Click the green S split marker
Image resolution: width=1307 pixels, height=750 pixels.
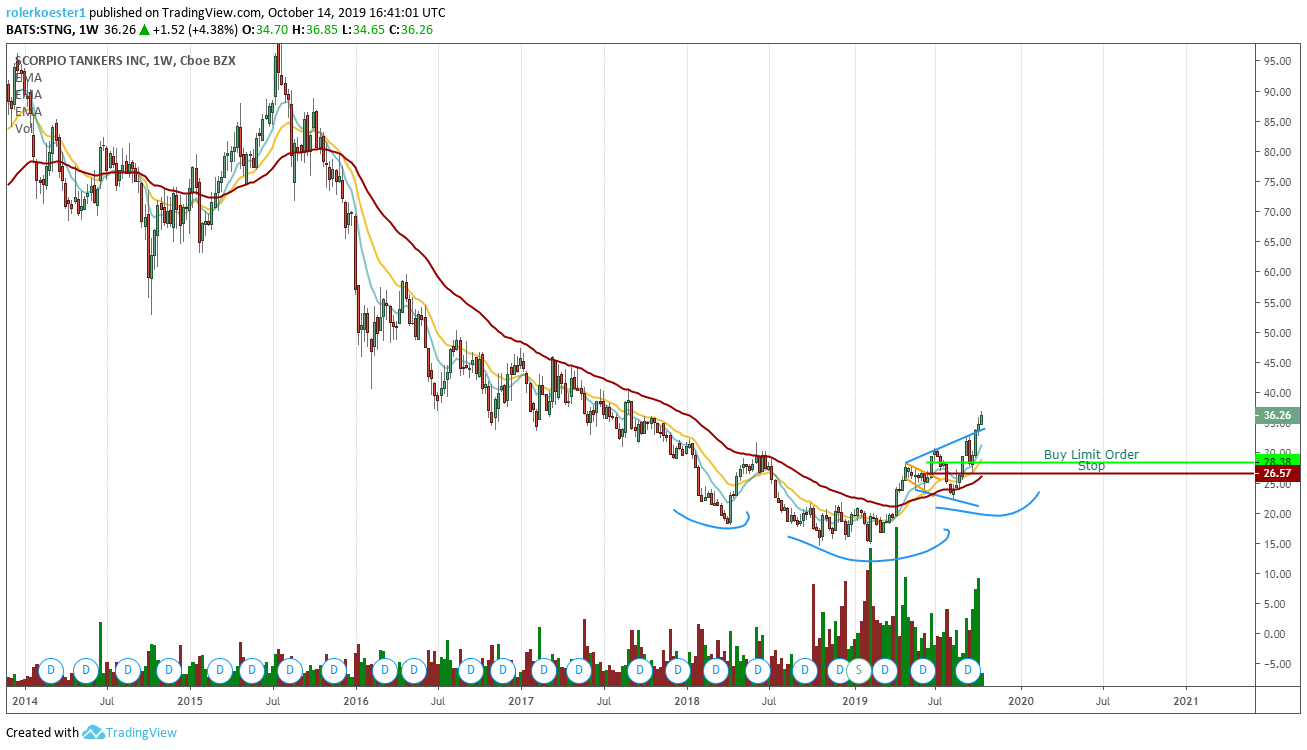858,669
